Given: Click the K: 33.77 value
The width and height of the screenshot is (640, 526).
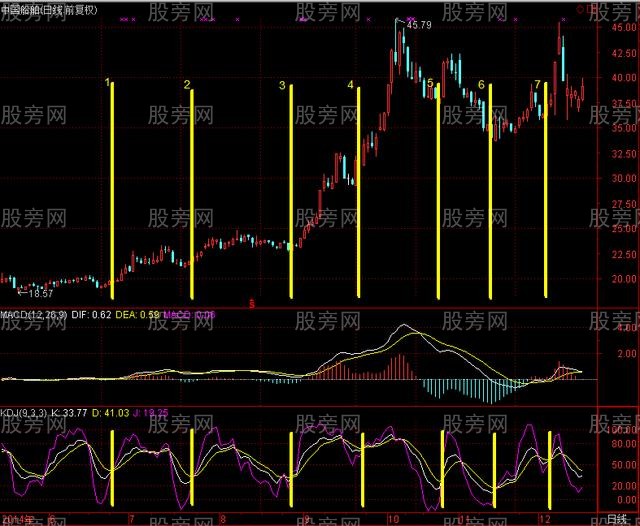Looking at the screenshot, I should coord(69,413).
